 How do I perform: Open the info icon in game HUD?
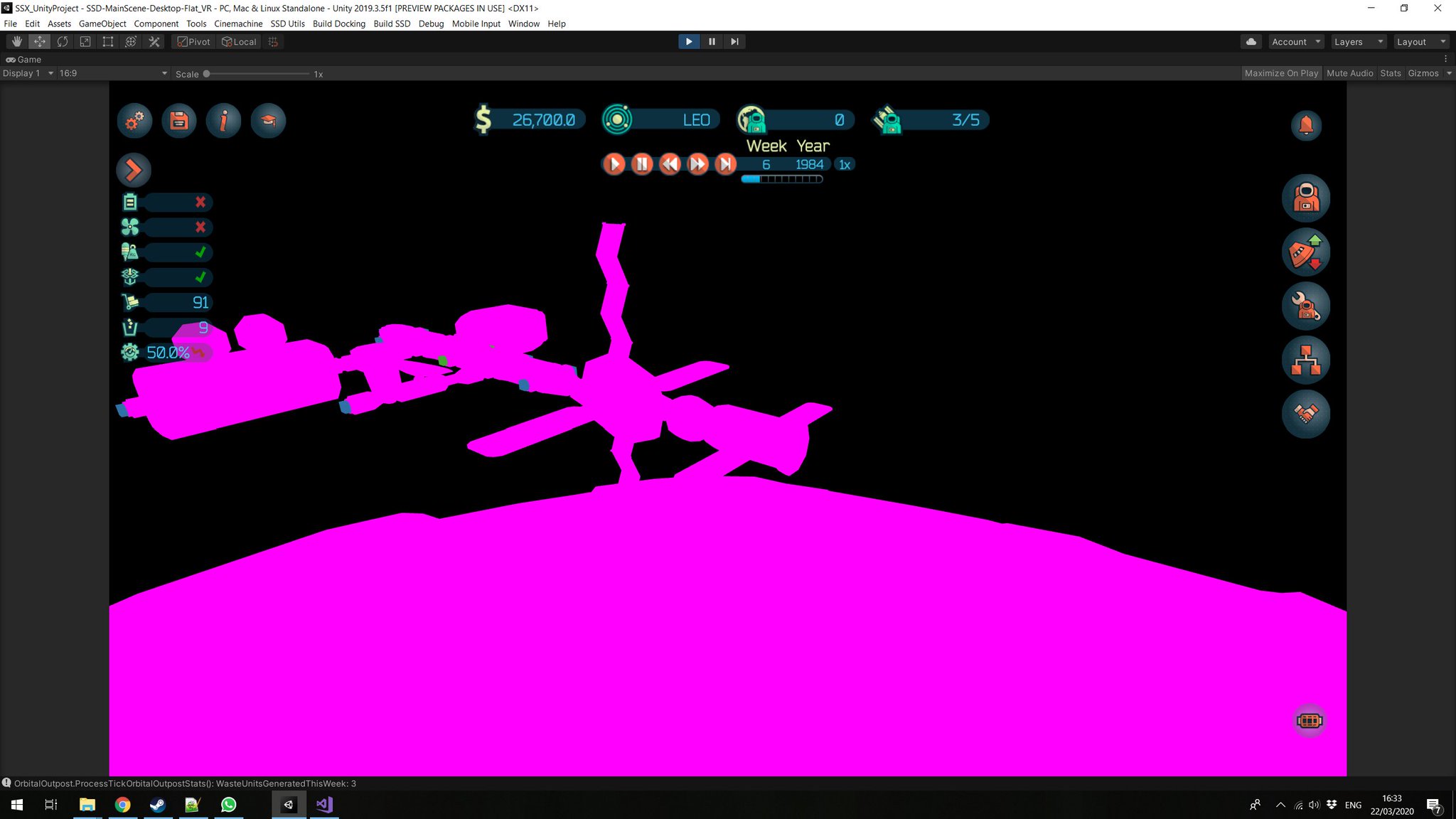click(223, 121)
